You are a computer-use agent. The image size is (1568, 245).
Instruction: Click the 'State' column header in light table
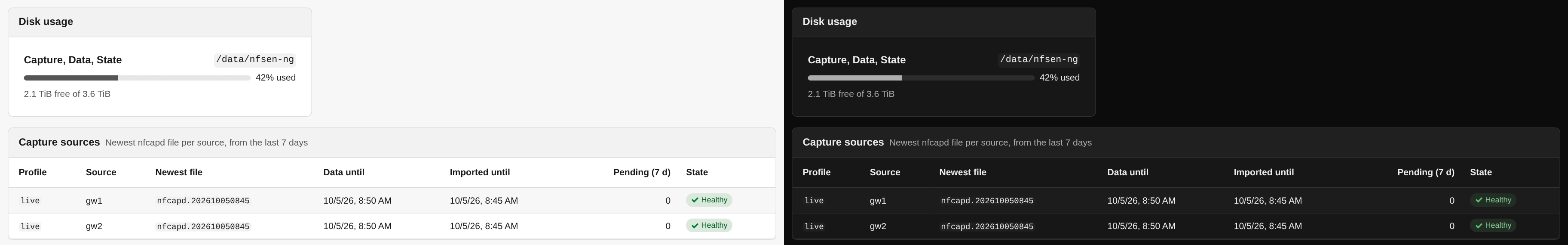[x=697, y=173]
